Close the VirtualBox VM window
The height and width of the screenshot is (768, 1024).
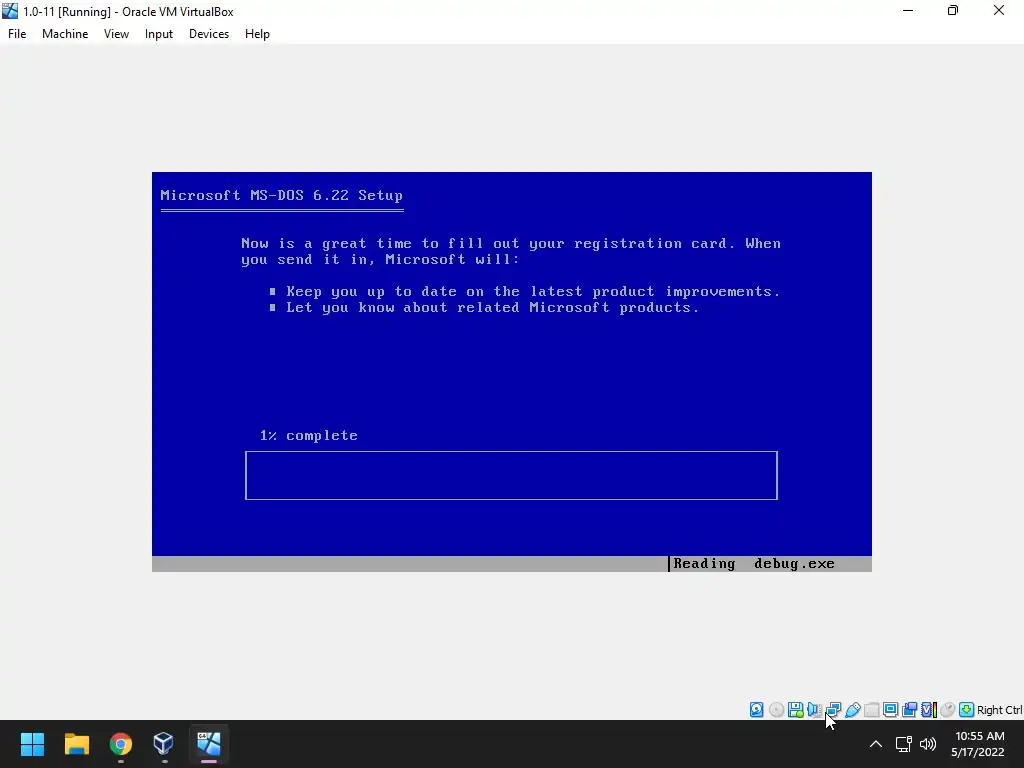click(x=999, y=11)
